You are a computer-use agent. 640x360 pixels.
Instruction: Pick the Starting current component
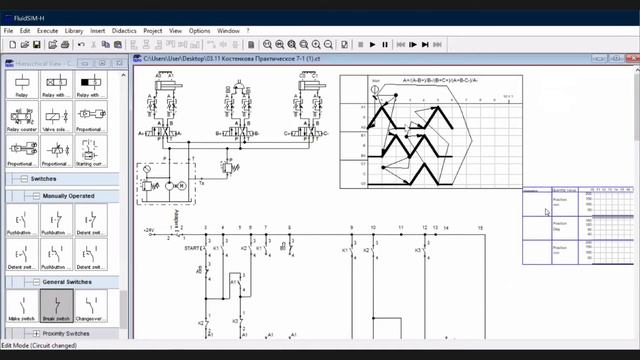pos(91,152)
